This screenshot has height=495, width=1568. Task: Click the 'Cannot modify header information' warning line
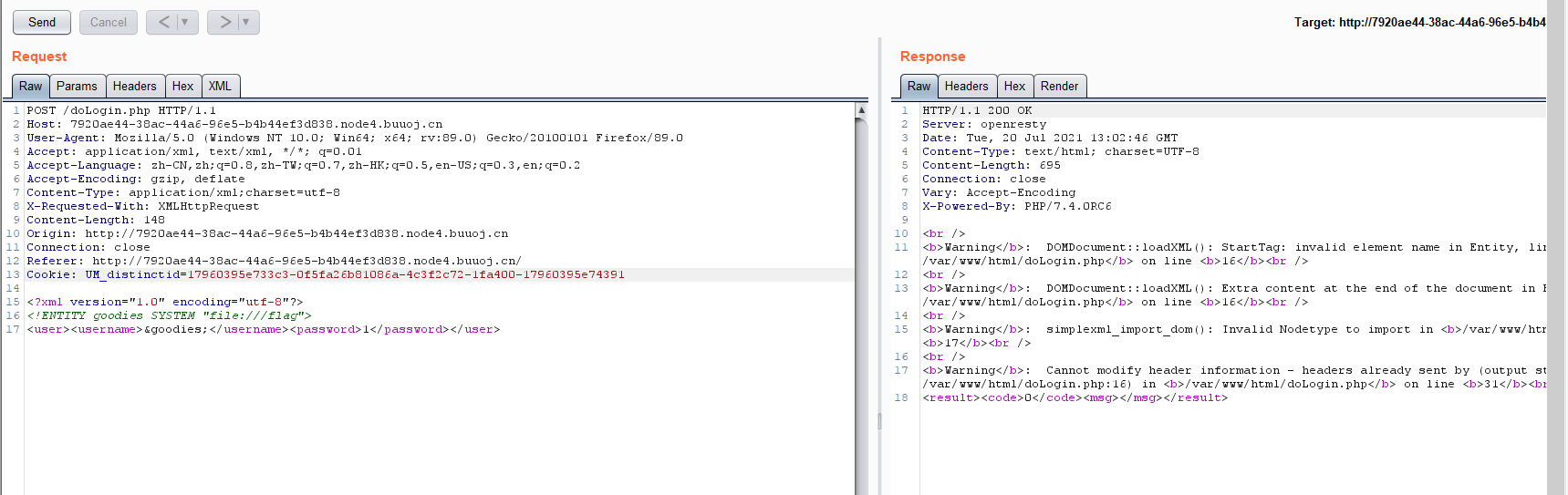tap(1234, 370)
